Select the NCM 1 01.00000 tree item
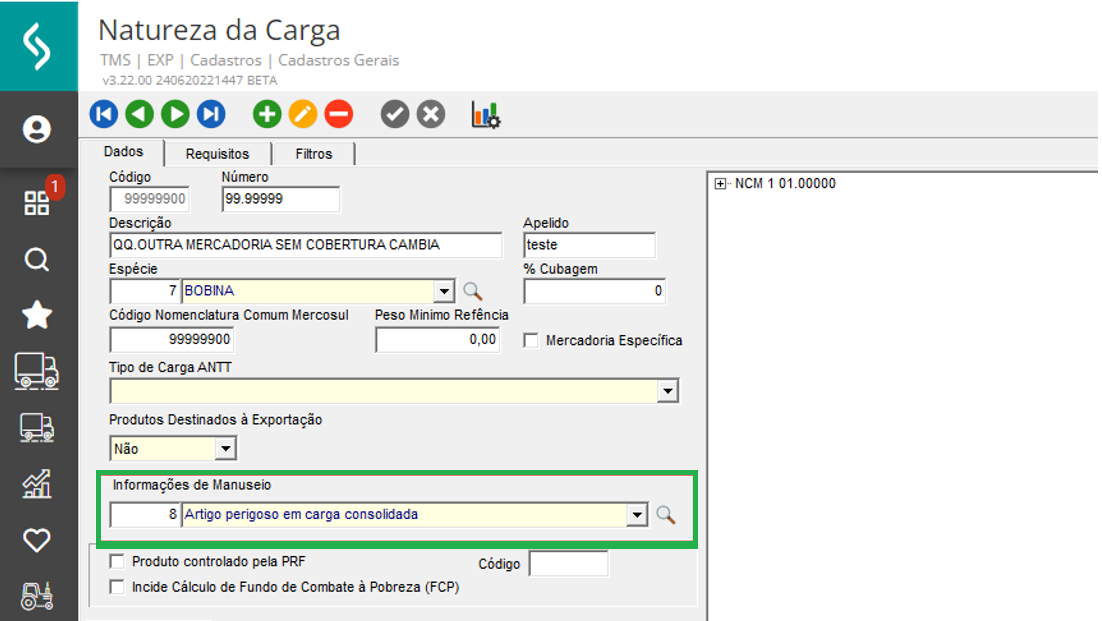Screen dimensions: 1102x621 pyautogui.click(x=785, y=183)
